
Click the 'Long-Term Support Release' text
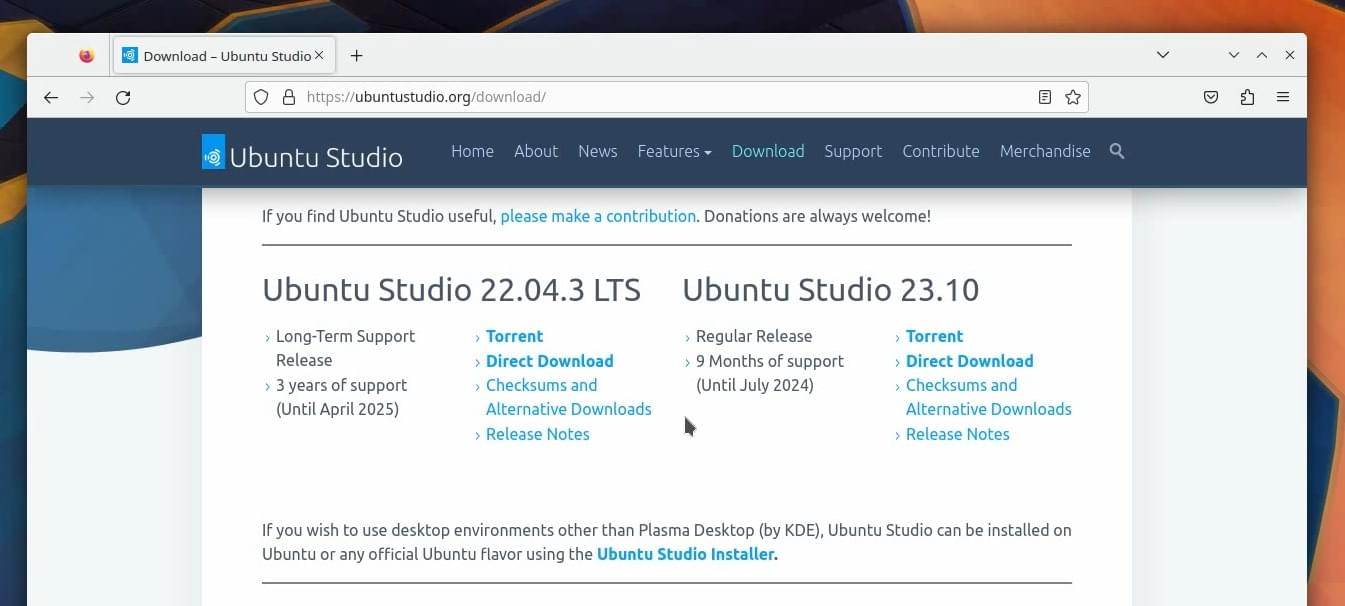[x=345, y=348]
